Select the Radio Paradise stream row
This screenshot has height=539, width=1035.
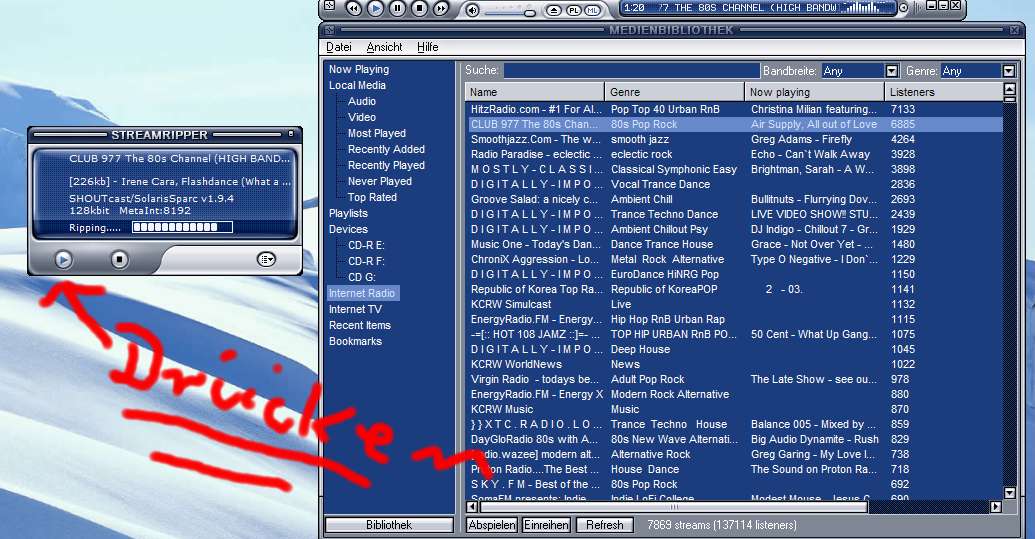tap(734, 154)
